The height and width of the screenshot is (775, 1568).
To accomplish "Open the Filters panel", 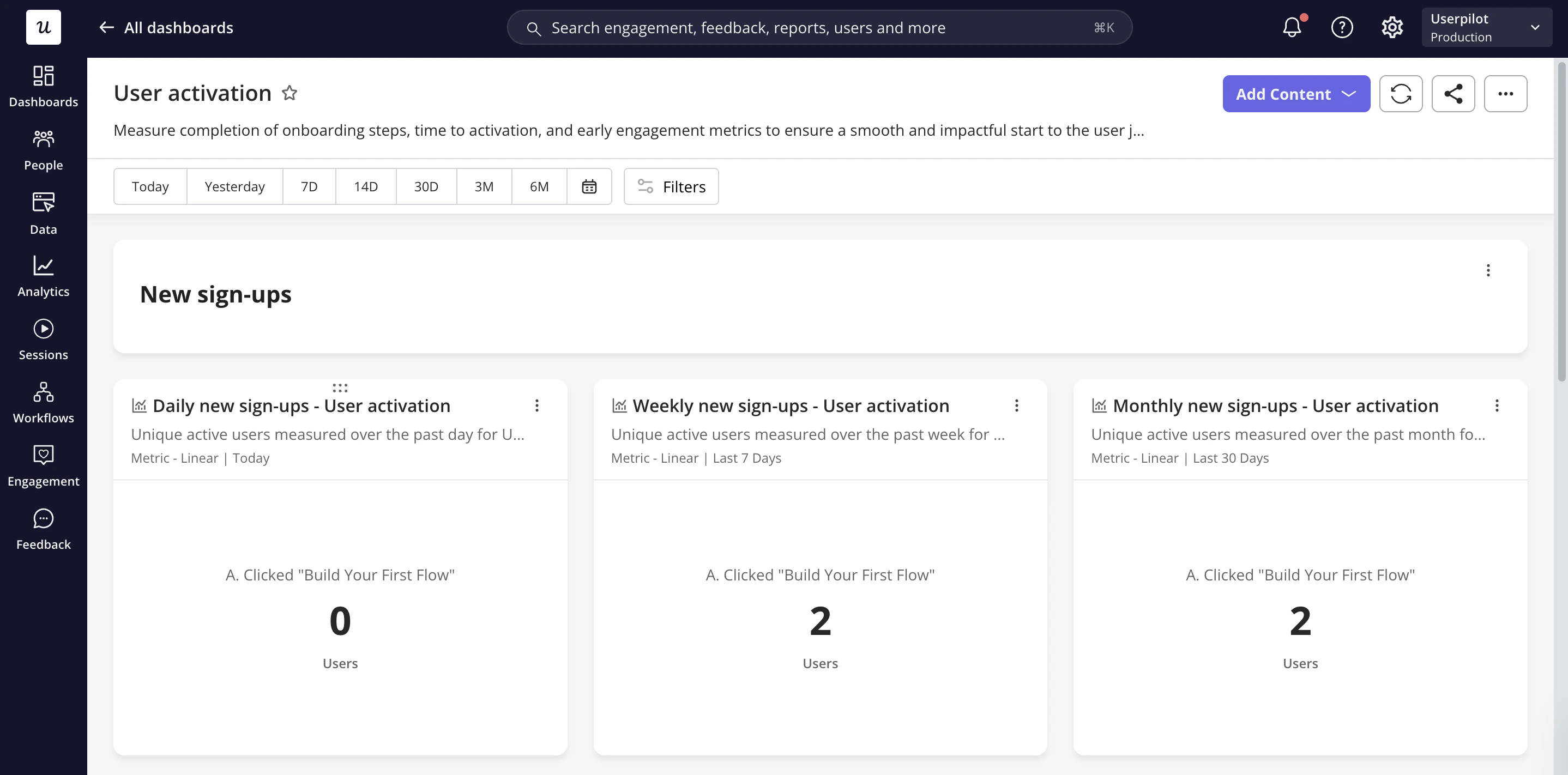I will (671, 186).
